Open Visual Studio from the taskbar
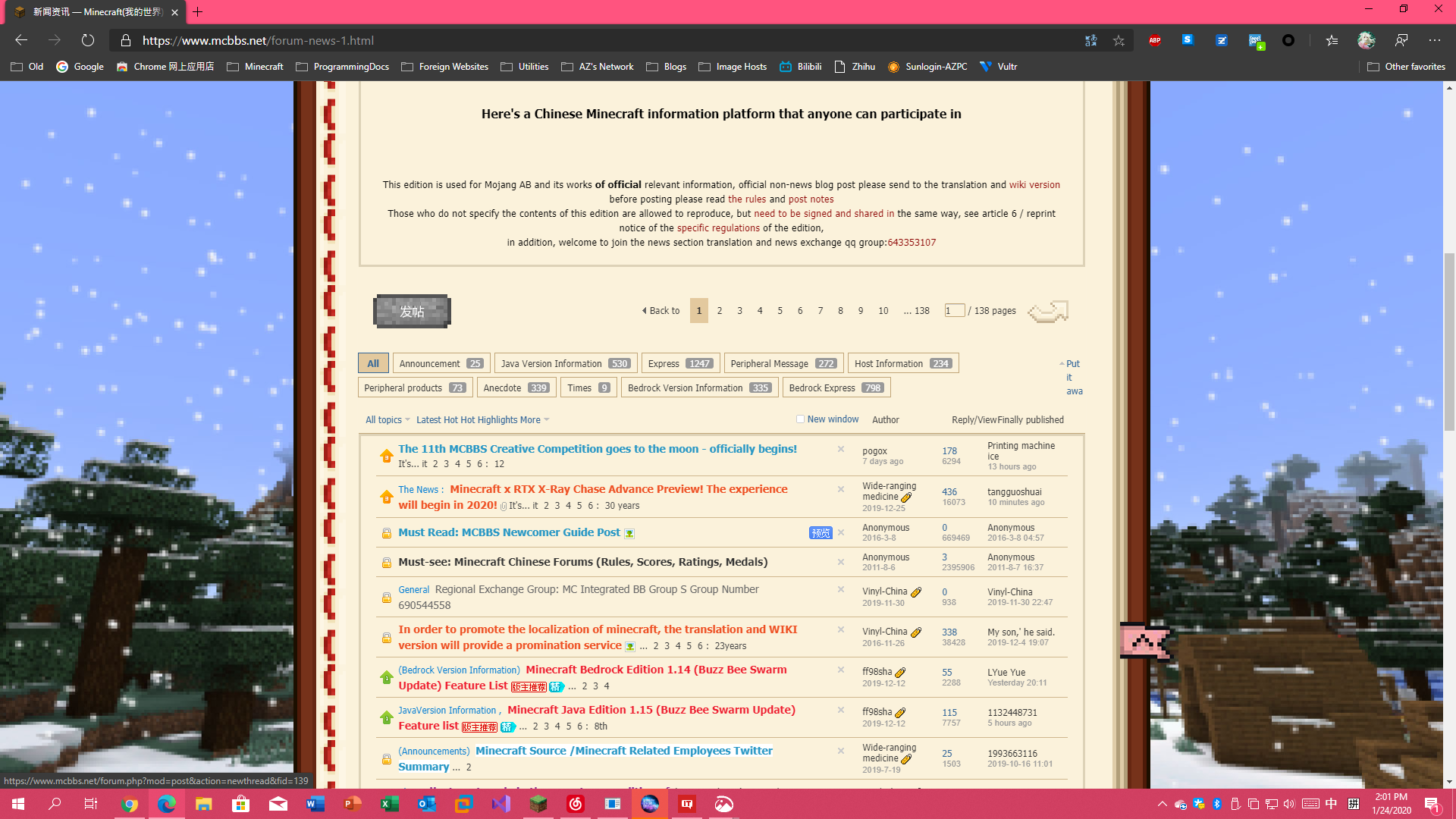 point(501,804)
